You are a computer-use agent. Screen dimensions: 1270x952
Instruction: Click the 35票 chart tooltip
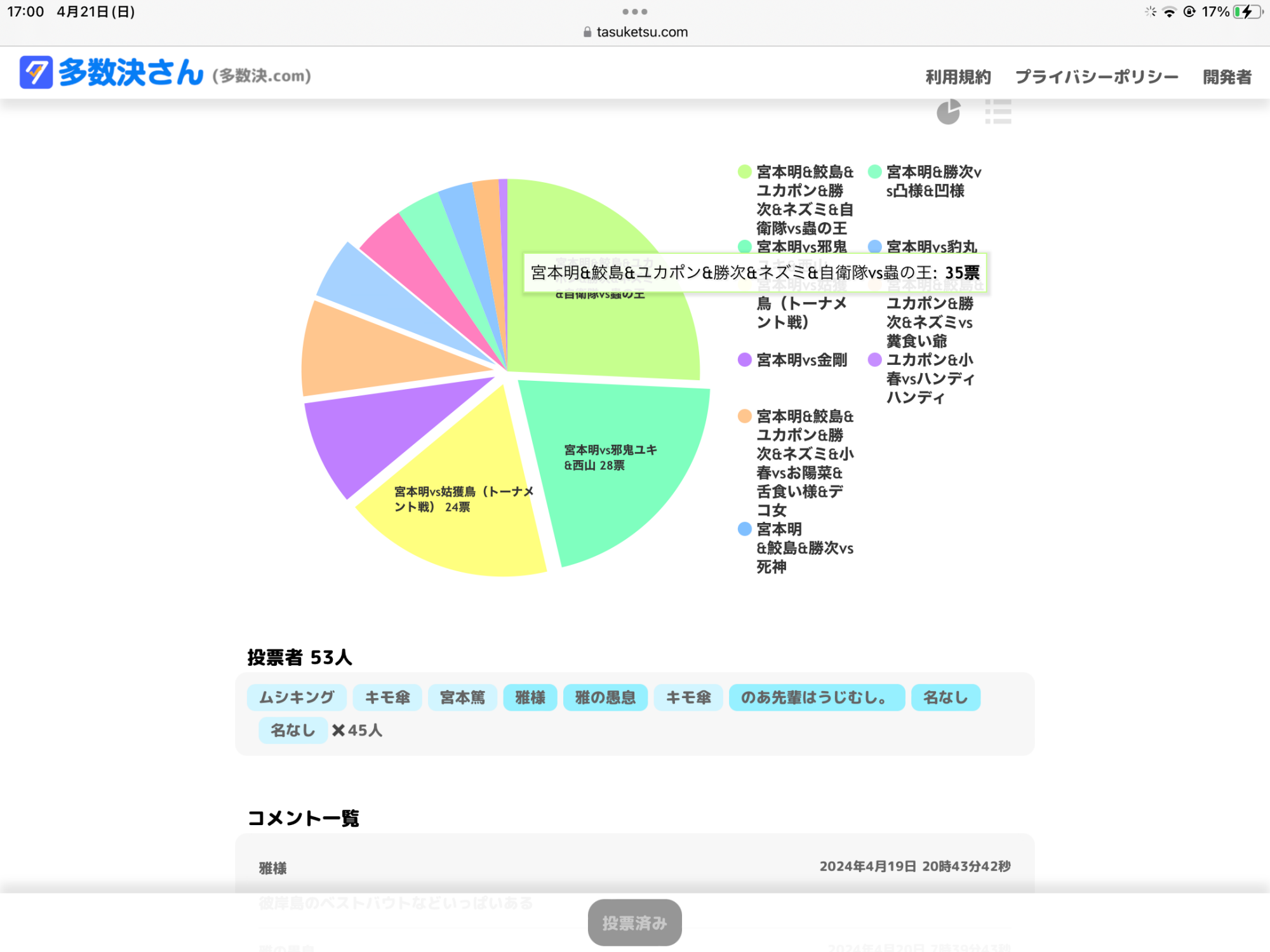point(755,273)
